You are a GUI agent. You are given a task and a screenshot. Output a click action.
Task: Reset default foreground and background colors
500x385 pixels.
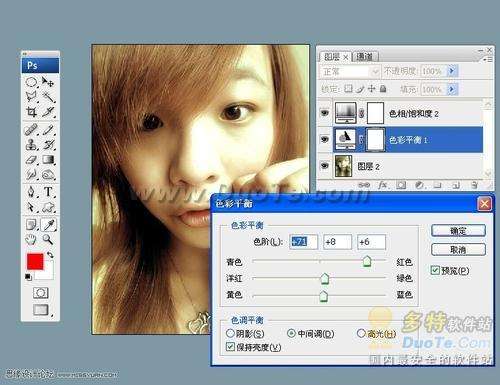[x=28, y=277]
